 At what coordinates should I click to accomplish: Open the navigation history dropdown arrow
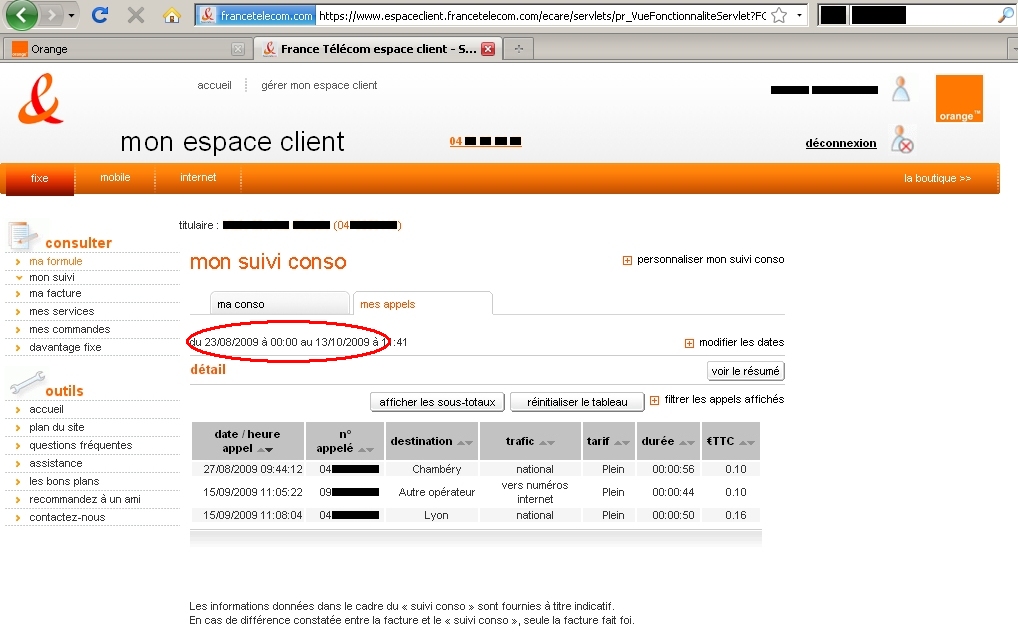point(71,15)
